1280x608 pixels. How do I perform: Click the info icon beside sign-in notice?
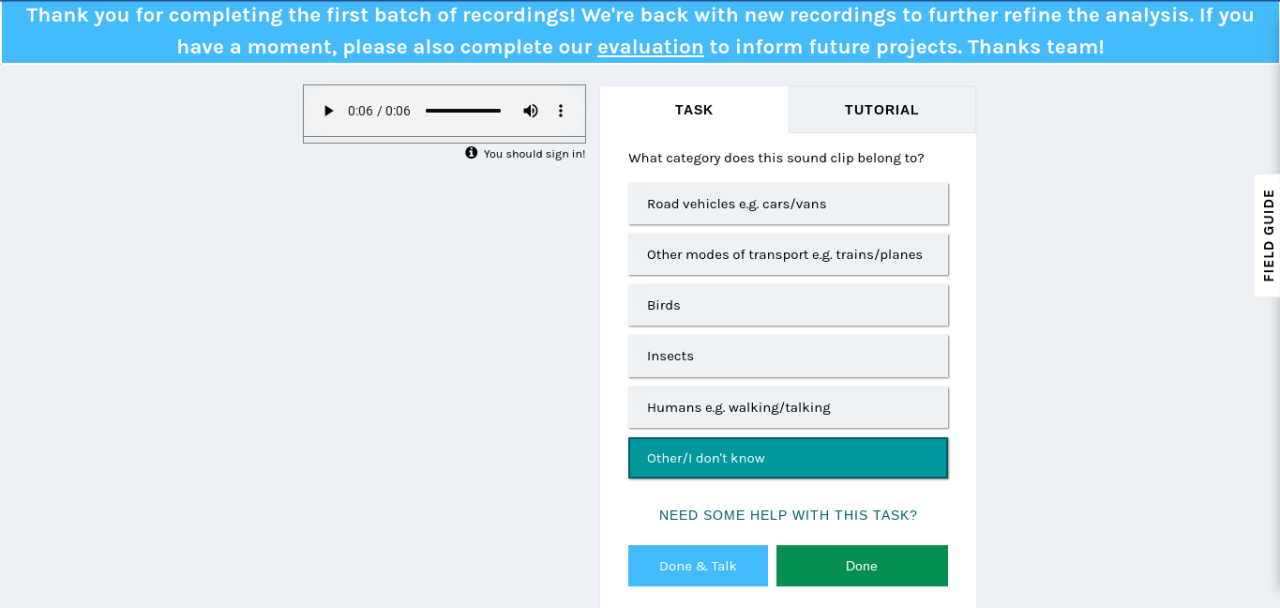click(x=471, y=153)
